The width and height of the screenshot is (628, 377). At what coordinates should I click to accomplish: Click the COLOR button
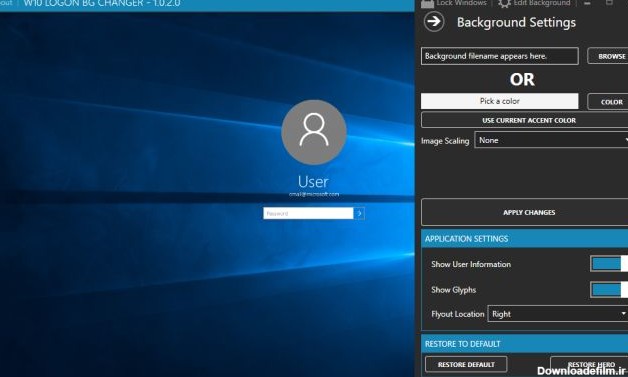(x=608, y=102)
